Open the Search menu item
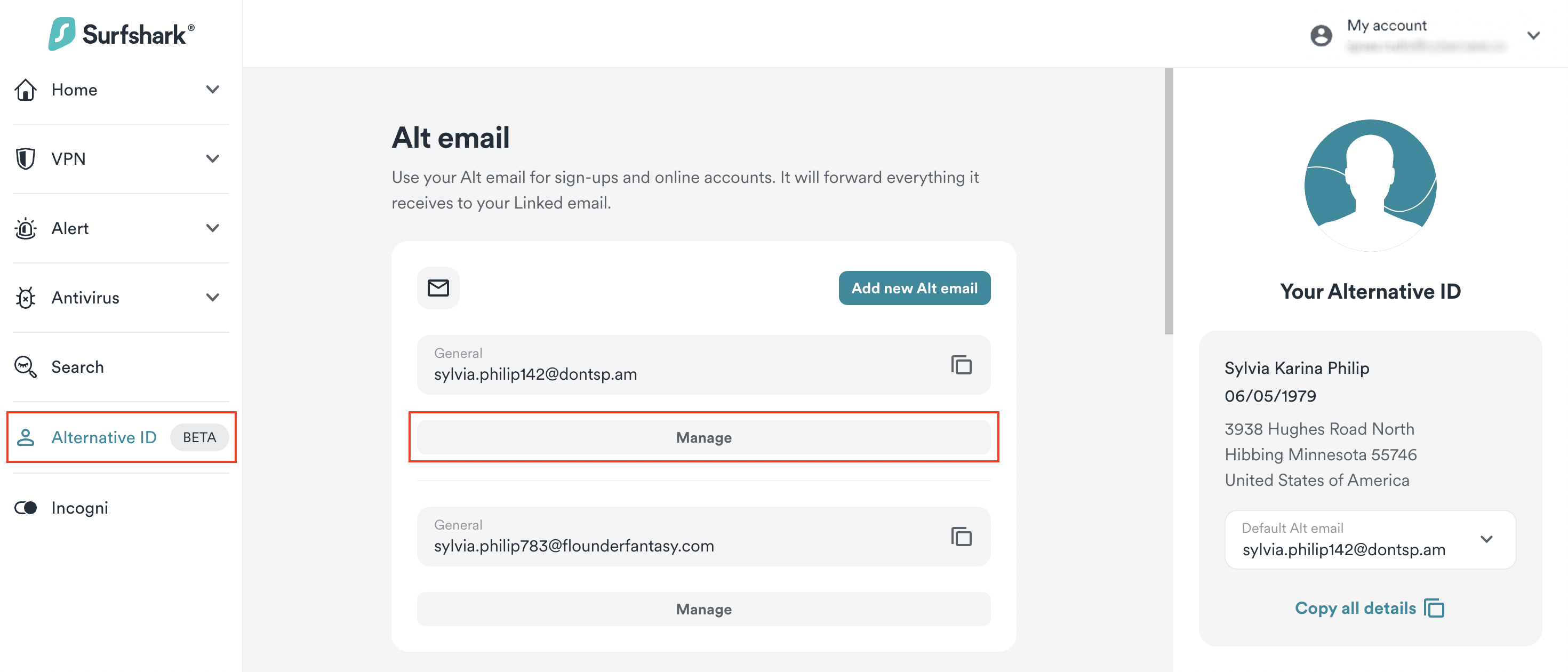1568x672 pixels. pyautogui.click(x=77, y=367)
